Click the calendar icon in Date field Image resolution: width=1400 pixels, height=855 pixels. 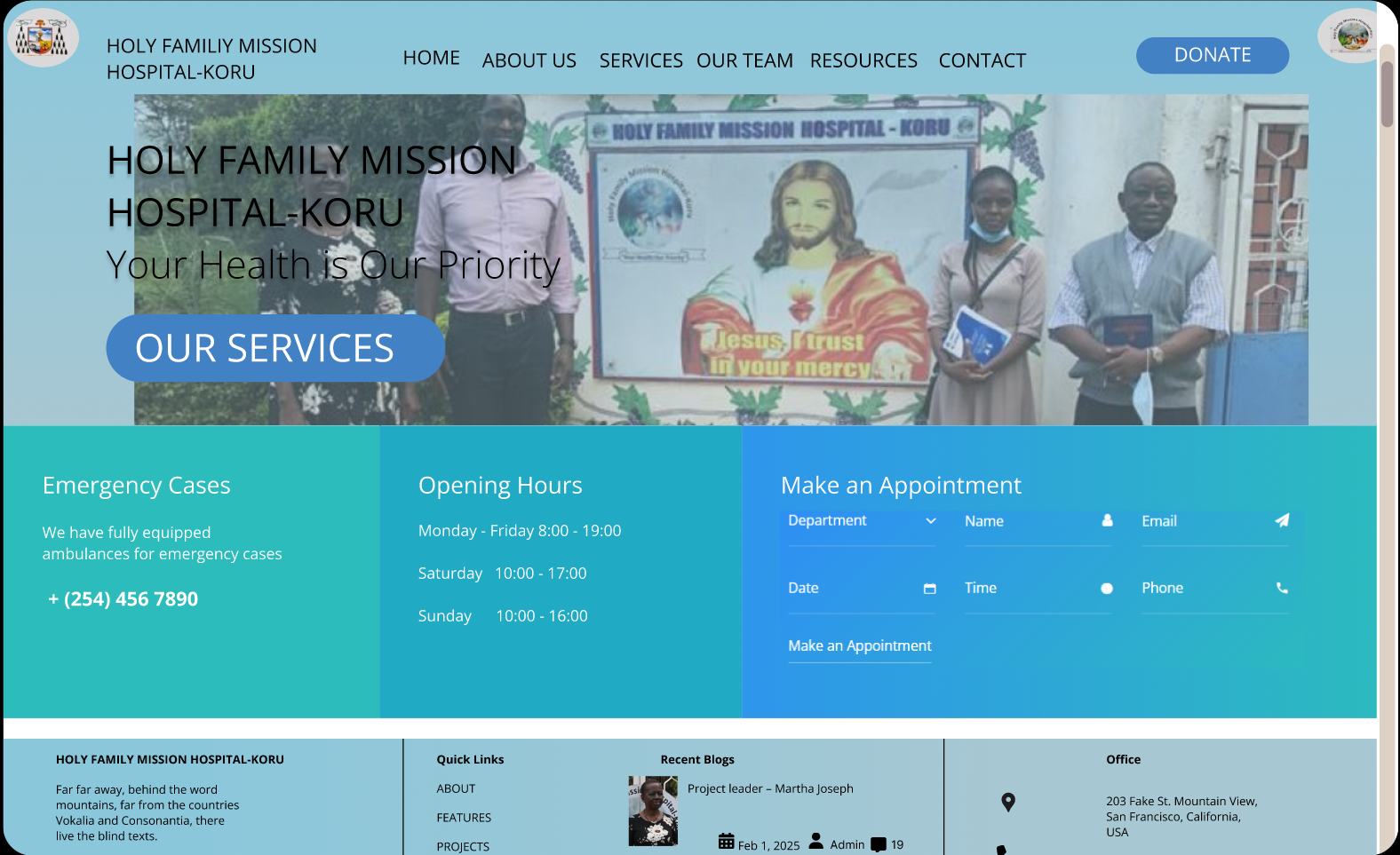coord(929,588)
